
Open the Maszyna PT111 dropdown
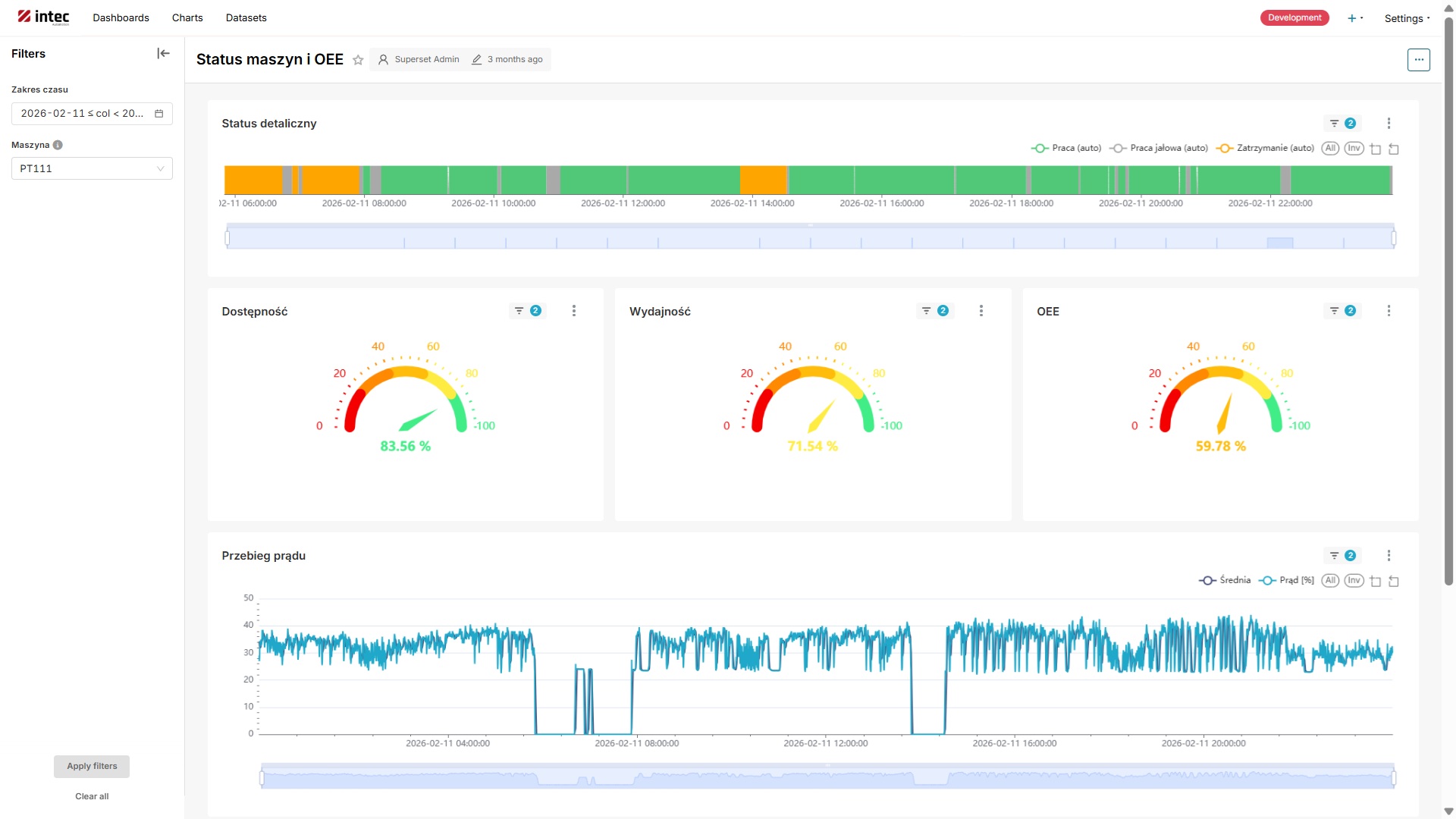[92, 168]
